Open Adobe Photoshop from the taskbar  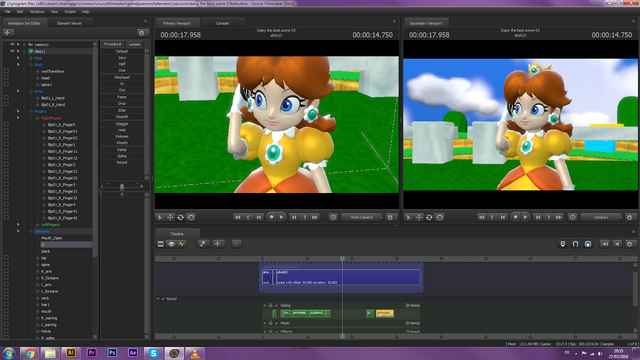pos(112,353)
